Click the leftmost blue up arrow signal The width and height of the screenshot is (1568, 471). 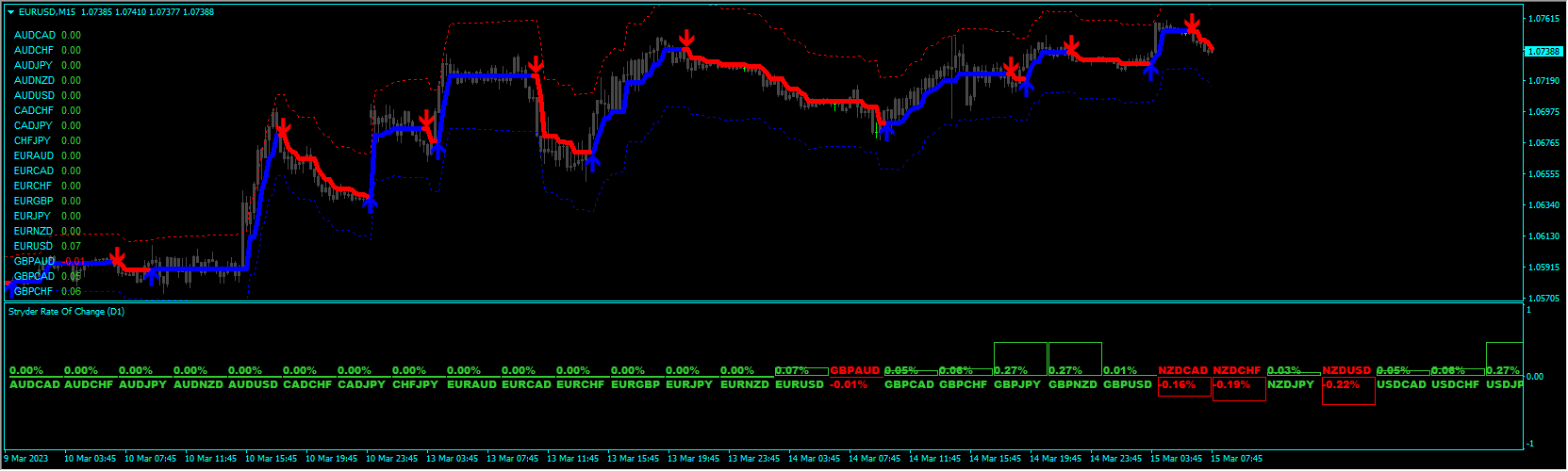click(x=151, y=275)
